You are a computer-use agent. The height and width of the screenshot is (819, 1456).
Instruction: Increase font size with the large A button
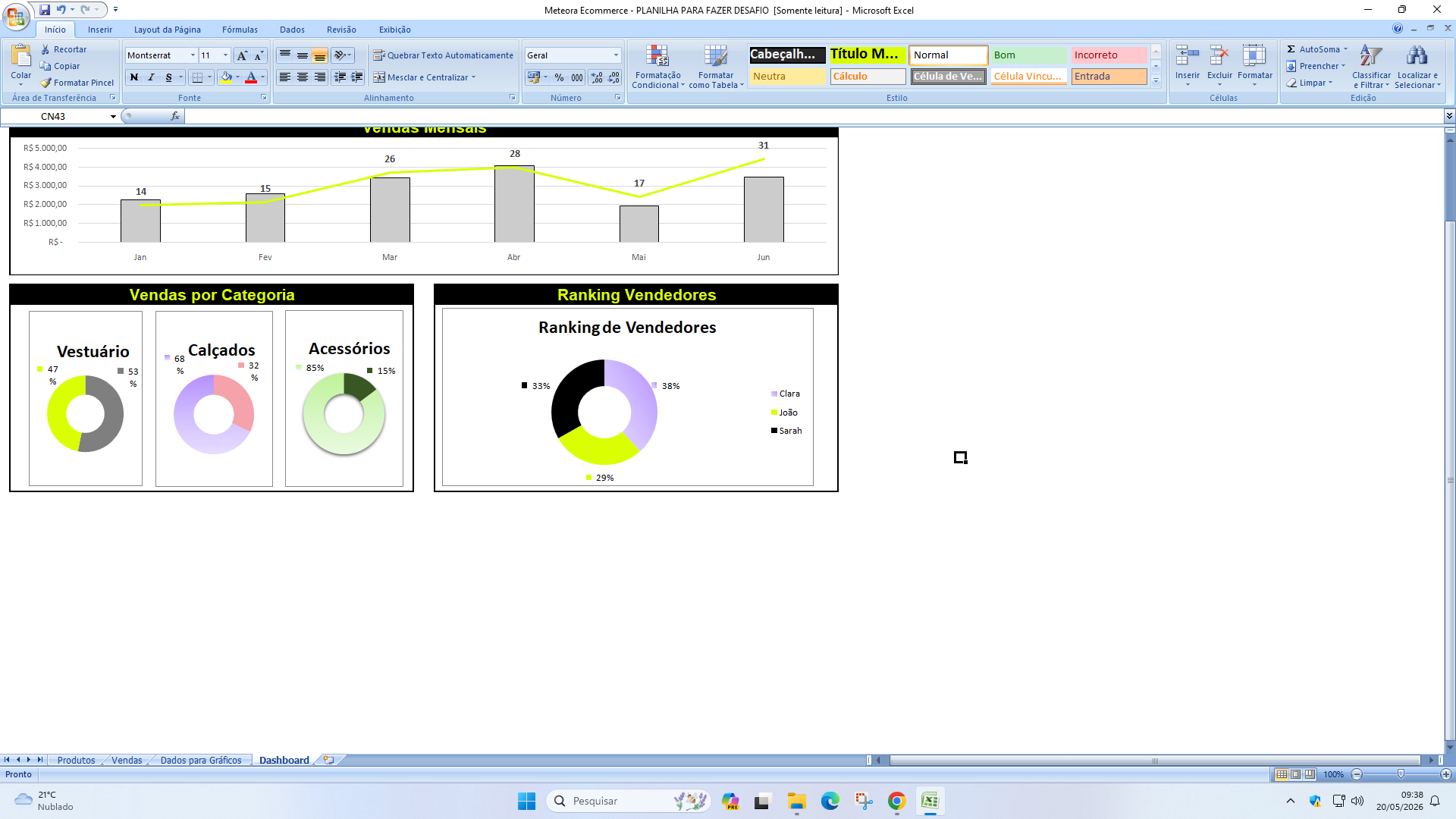(242, 55)
